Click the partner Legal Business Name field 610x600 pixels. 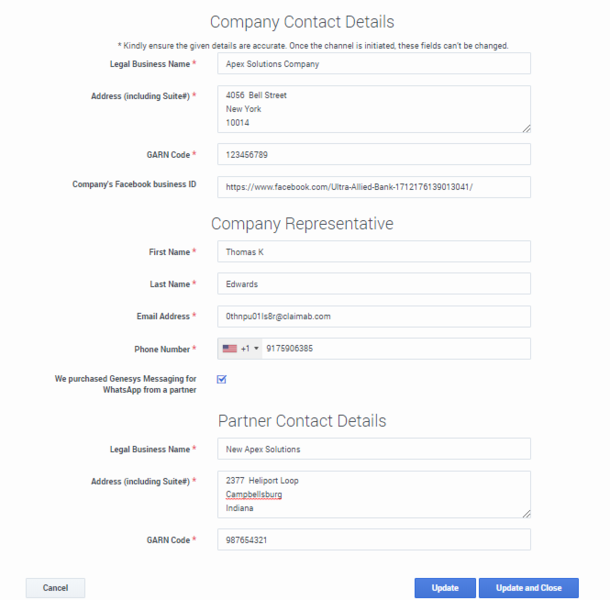[x=374, y=449]
